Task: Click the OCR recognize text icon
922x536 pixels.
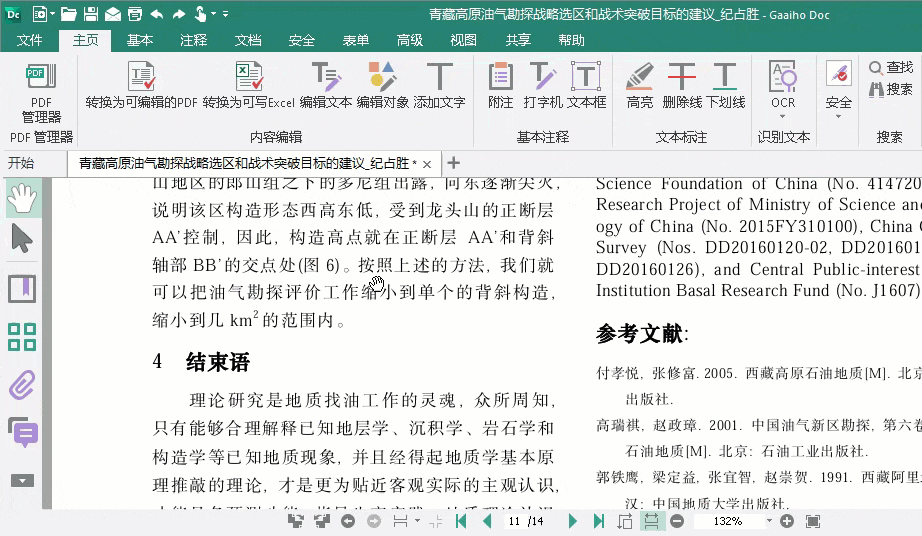Action: tap(783, 76)
